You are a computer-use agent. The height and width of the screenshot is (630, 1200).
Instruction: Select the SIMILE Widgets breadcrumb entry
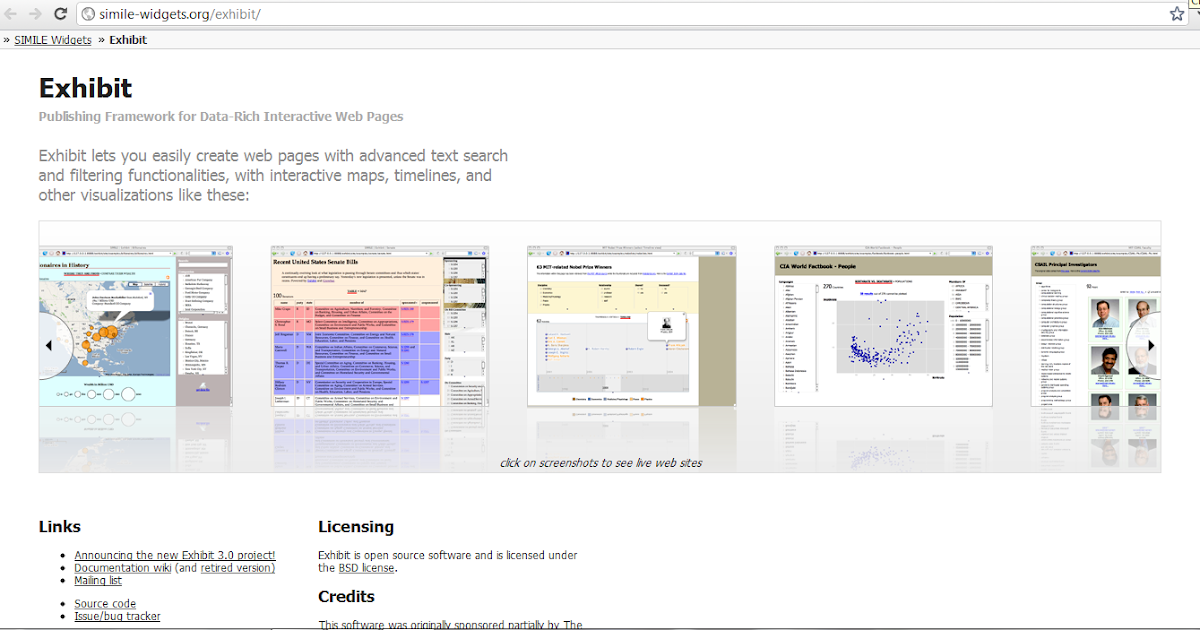[51, 39]
